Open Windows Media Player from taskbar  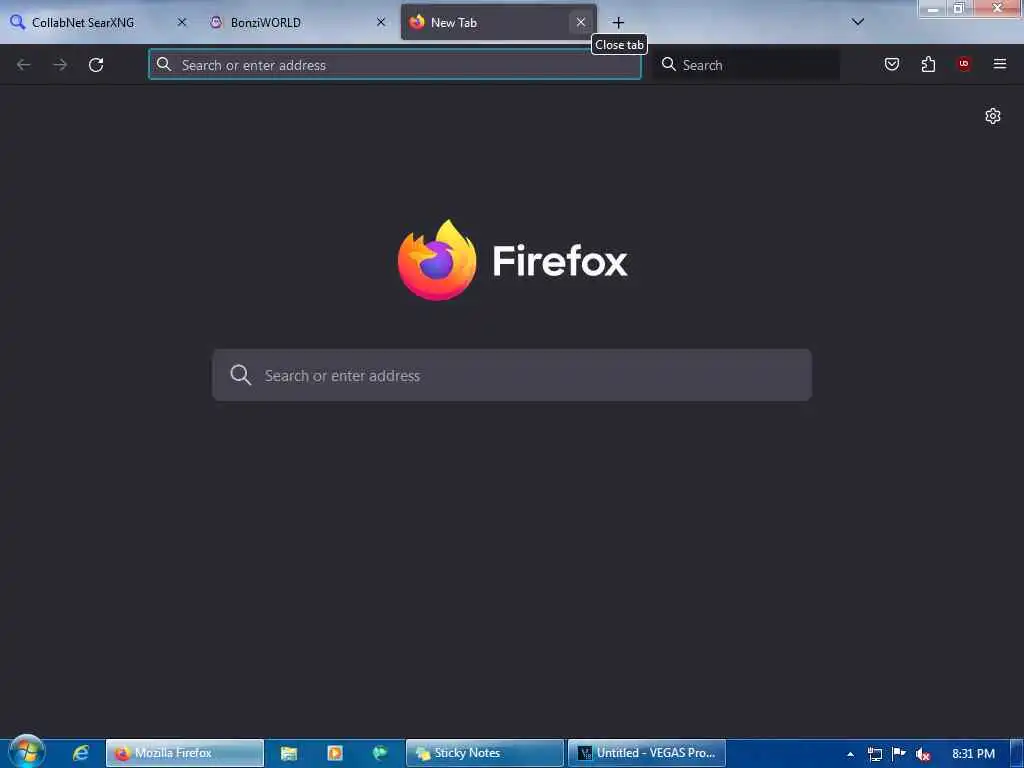tap(334, 753)
